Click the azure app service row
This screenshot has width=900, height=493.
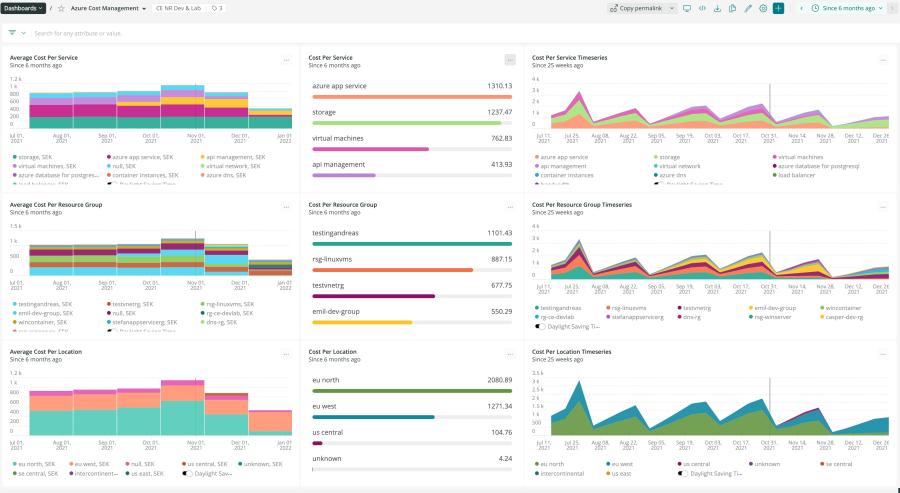[x=412, y=91]
